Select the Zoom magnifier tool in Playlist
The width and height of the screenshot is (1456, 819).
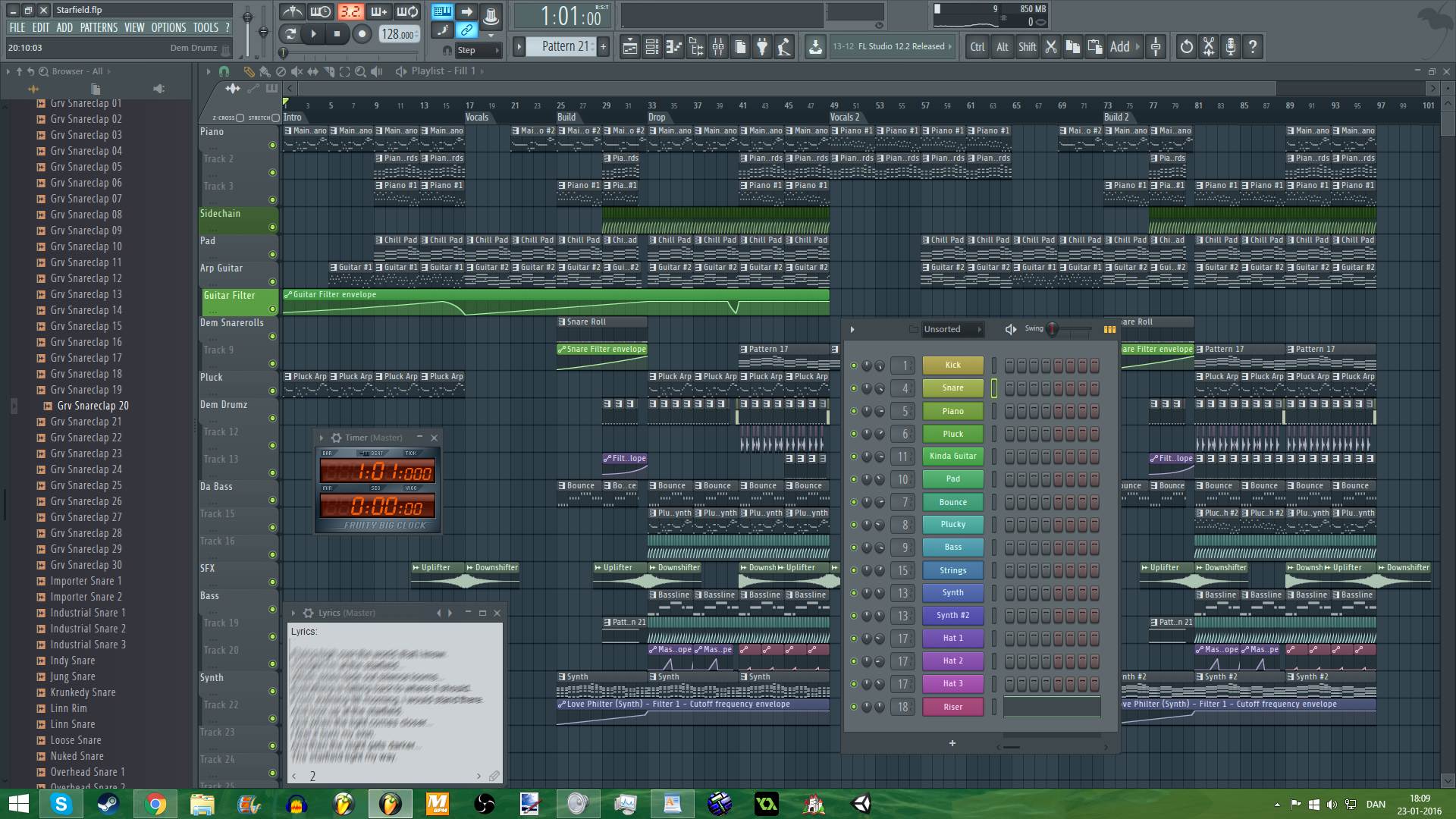pyautogui.click(x=360, y=71)
